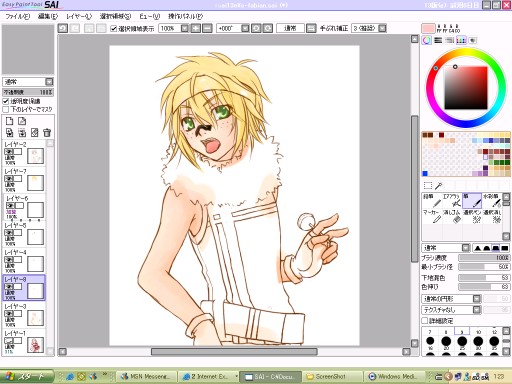The height and width of the screenshot is (384, 512).
Task: Choose the flat brush edge shape
Action: (x=505, y=248)
